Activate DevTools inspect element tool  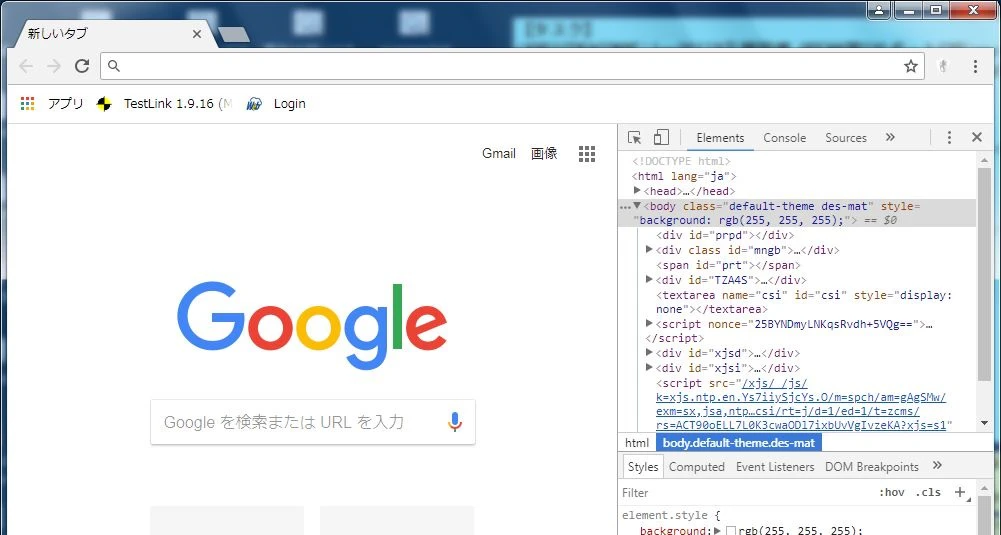point(634,137)
